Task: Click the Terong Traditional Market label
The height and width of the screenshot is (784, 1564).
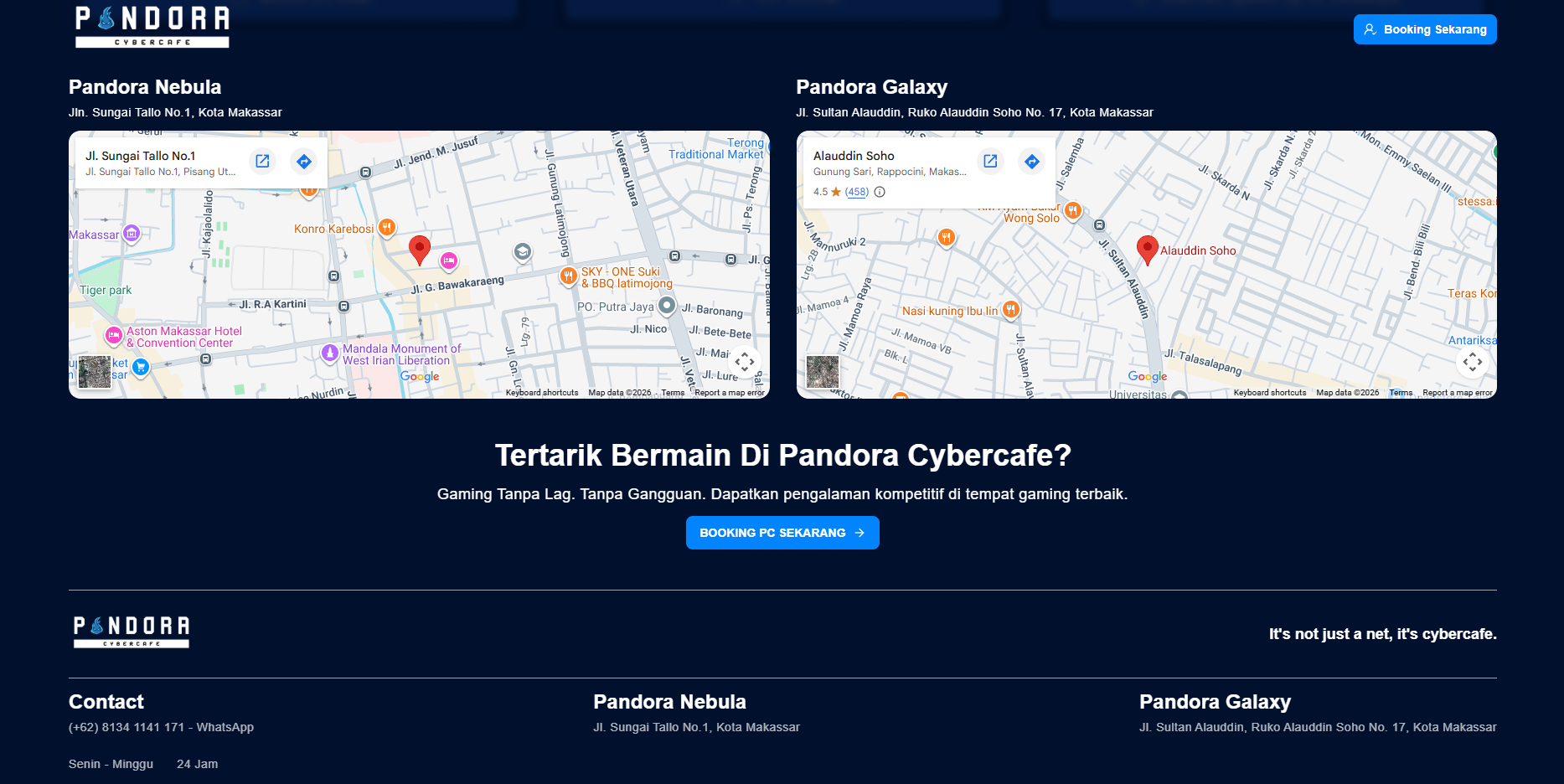Action: pyautogui.click(x=716, y=148)
